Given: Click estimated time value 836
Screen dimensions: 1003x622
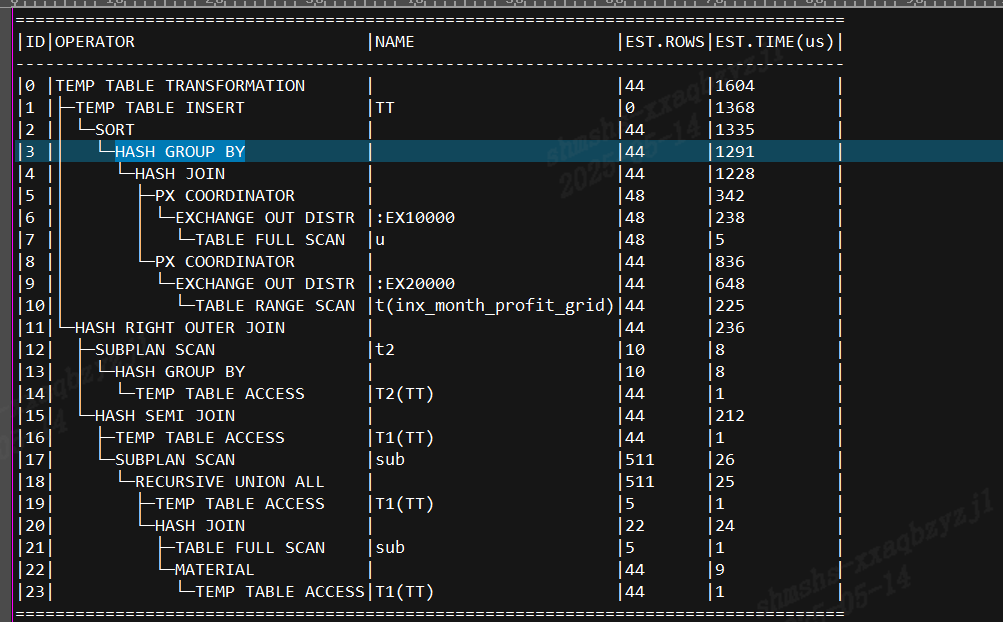Looking at the screenshot, I should [x=730, y=262].
